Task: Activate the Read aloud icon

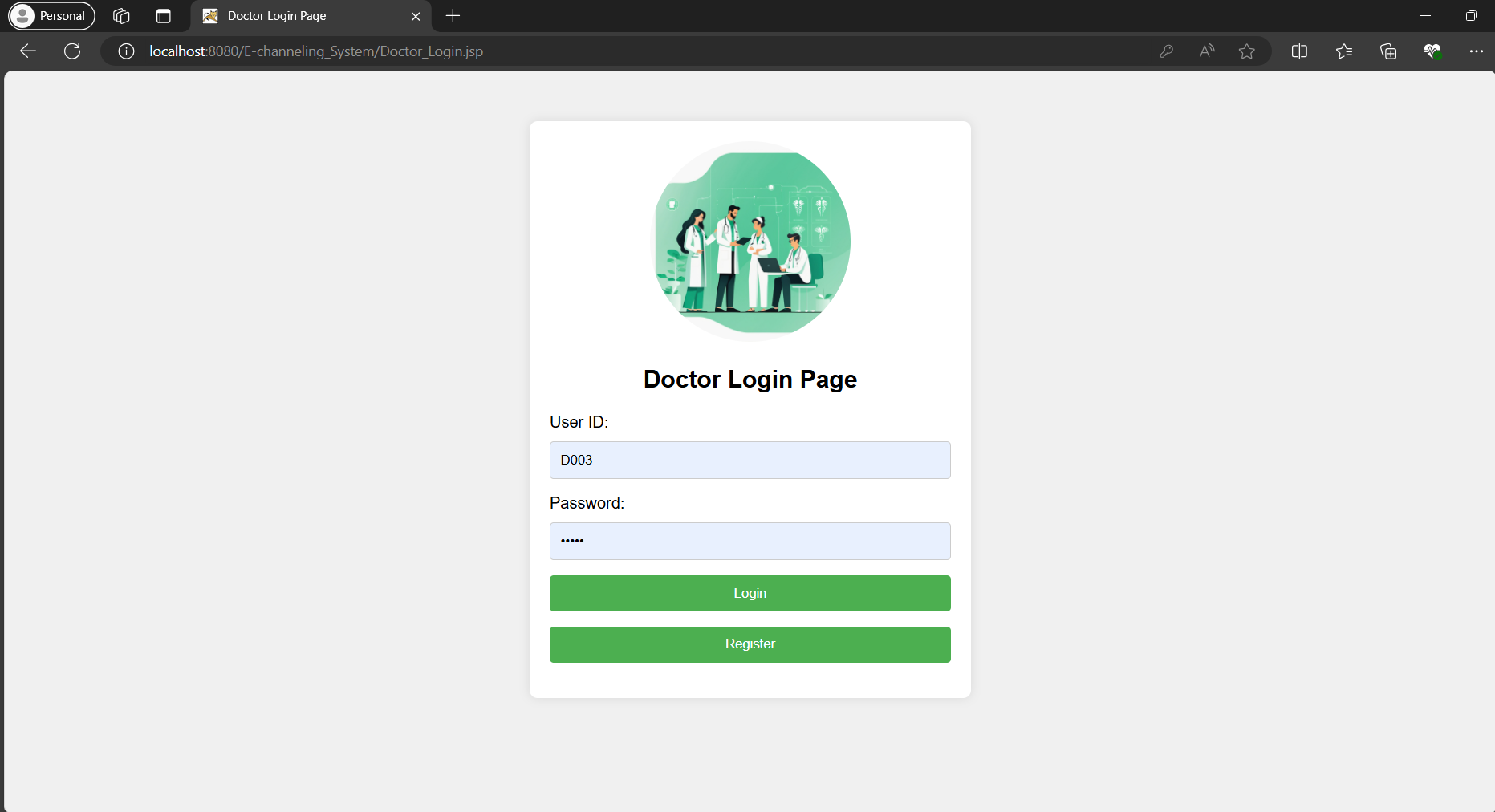Action: 1207,51
